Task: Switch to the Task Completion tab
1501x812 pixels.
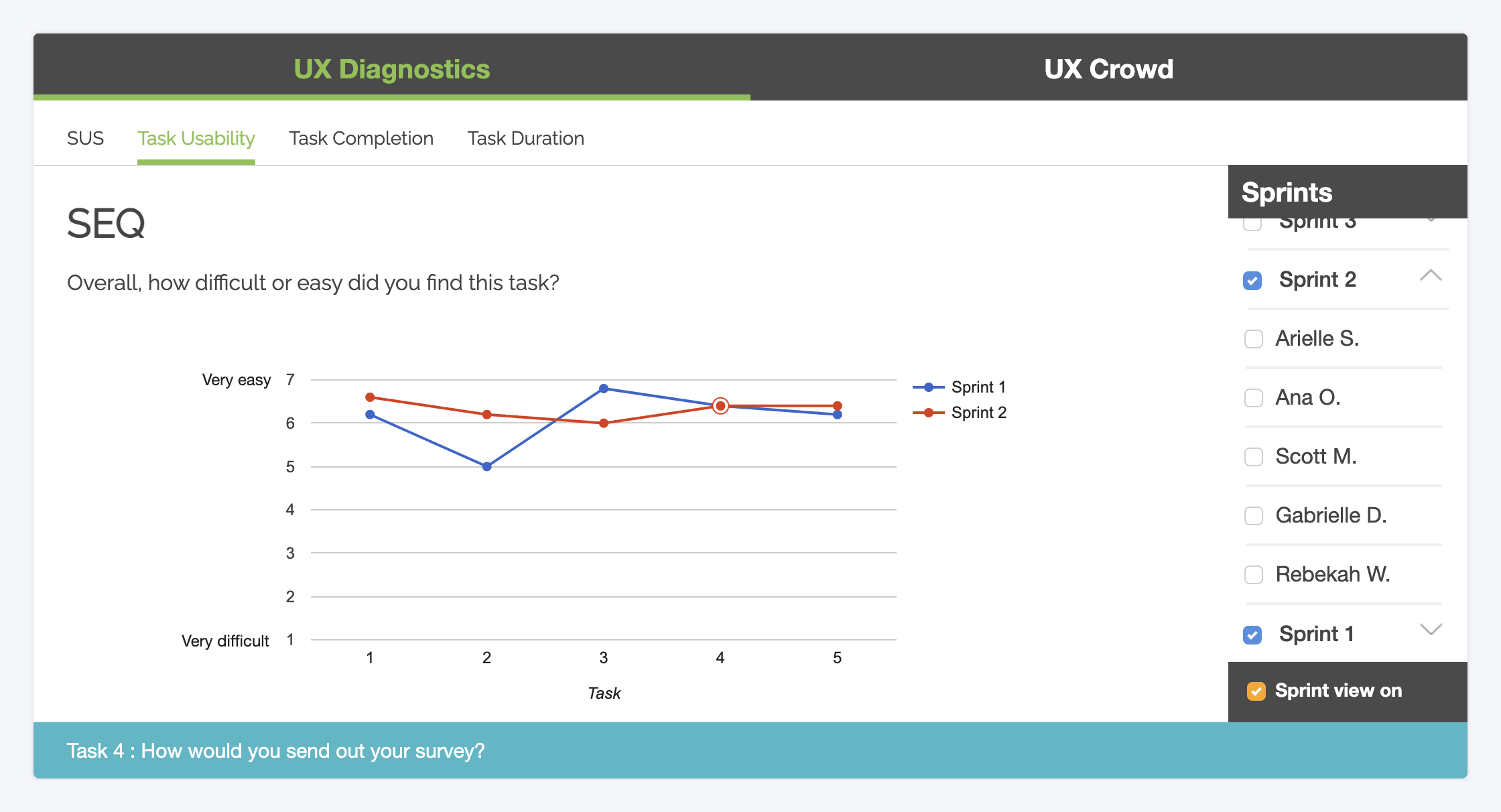Action: pyautogui.click(x=361, y=139)
